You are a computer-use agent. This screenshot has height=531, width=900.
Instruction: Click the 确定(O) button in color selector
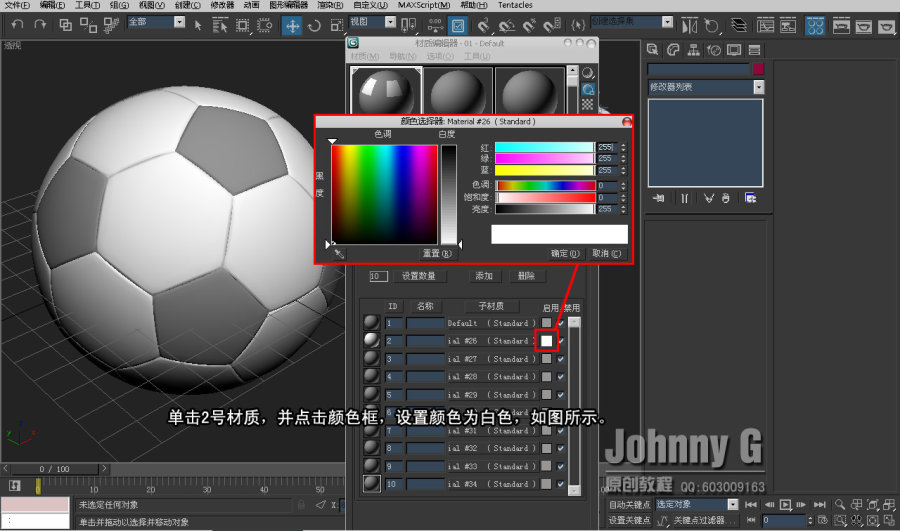tap(565, 254)
